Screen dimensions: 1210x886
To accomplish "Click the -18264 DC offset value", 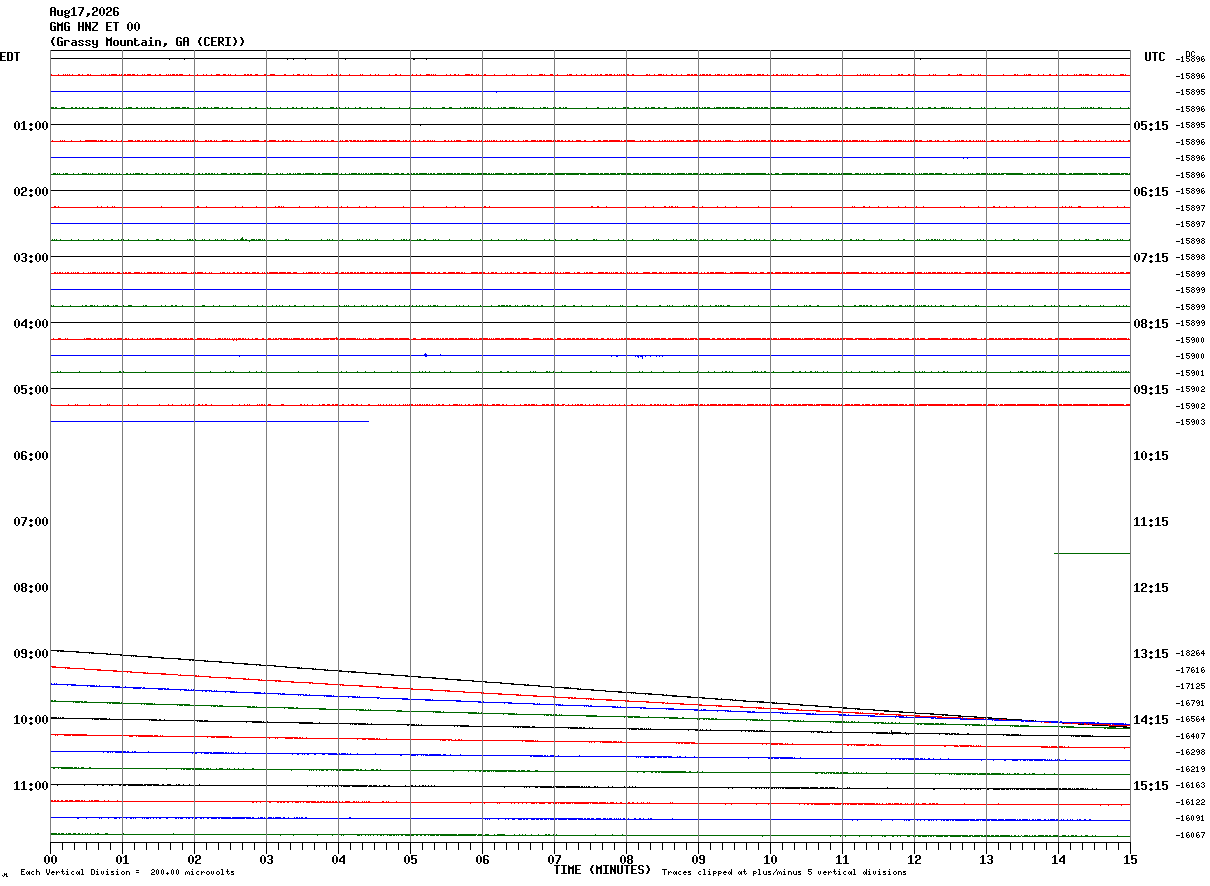I will (1191, 654).
